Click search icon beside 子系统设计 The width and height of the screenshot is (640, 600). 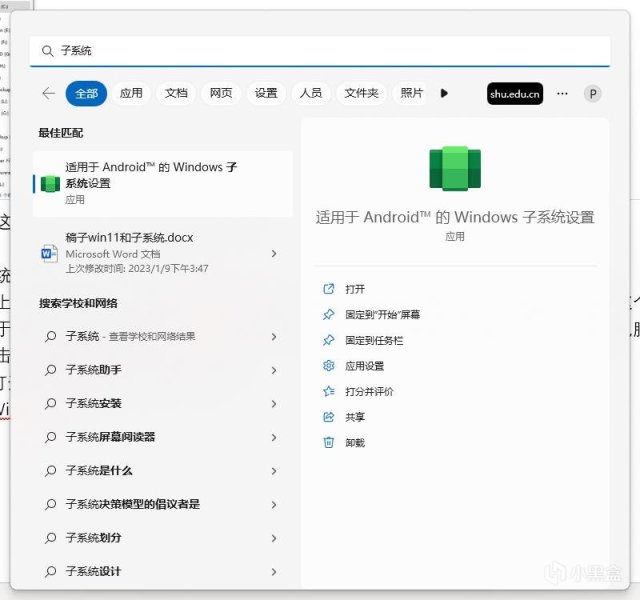tap(50, 571)
